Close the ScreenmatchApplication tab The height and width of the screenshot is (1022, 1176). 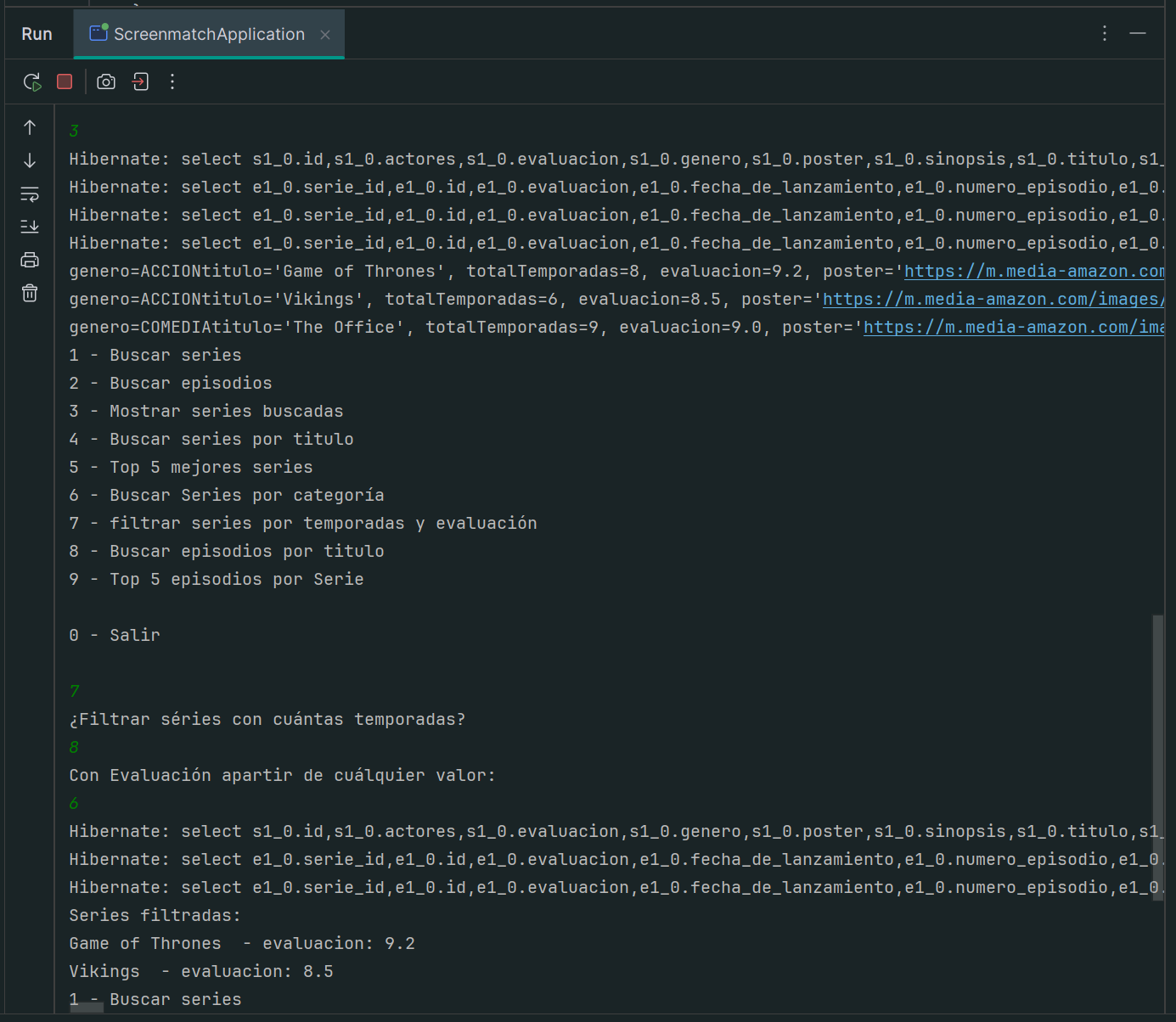pos(325,35)
